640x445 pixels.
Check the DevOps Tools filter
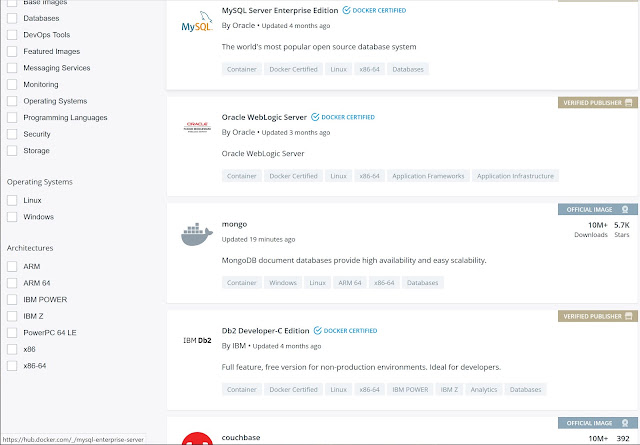tap(12, 35)
